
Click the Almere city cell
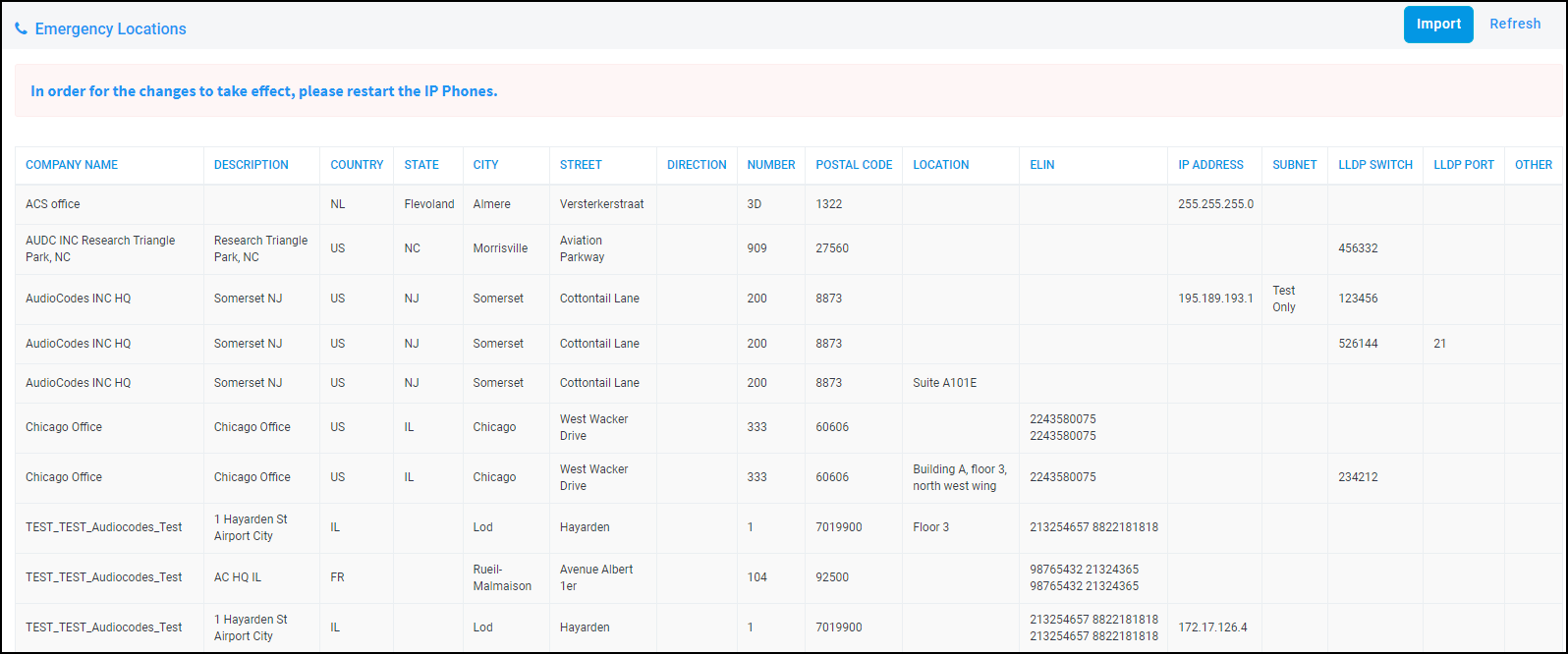(492, 204)
